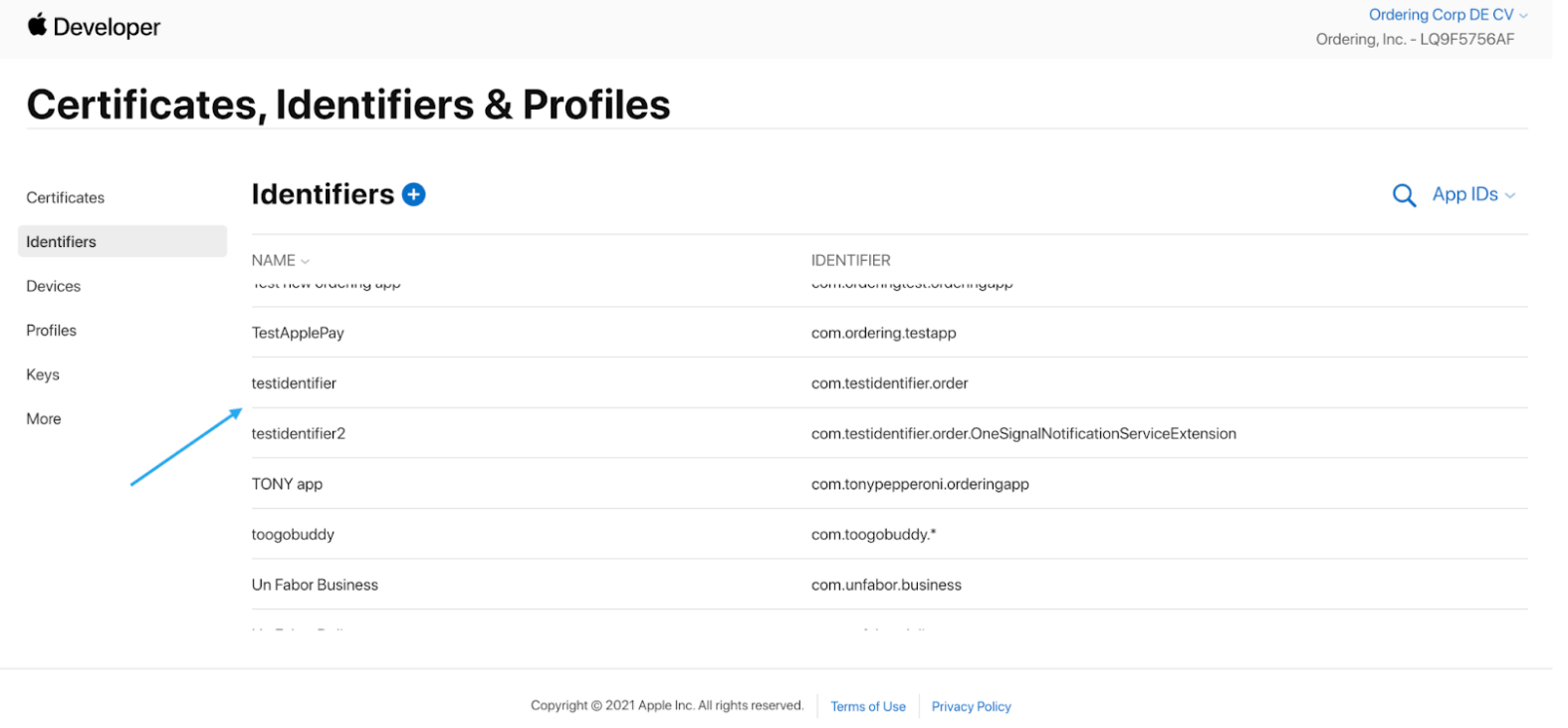Open the testidentifier2 entry
Viewport: 1568px width, 728px height.
coord(299,433)
